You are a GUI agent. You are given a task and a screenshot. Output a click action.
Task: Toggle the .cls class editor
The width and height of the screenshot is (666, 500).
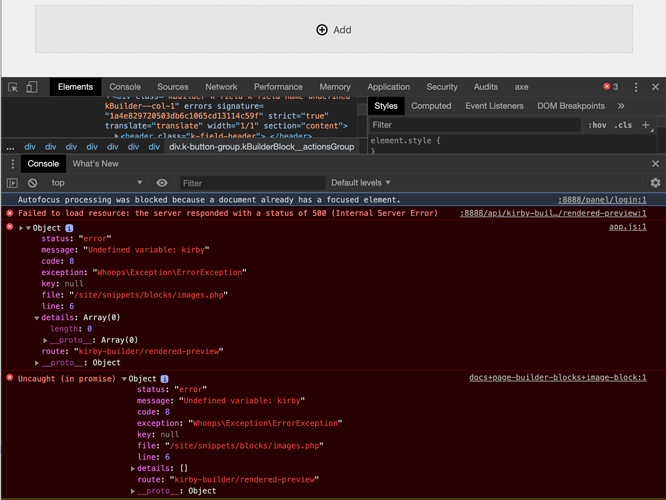tap(623, 126)
